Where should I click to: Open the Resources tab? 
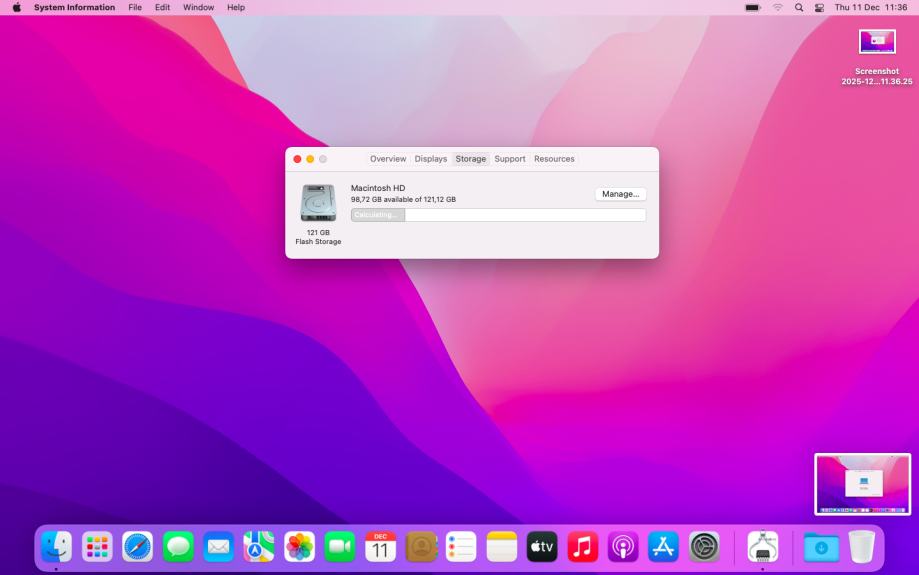point(554,159)
